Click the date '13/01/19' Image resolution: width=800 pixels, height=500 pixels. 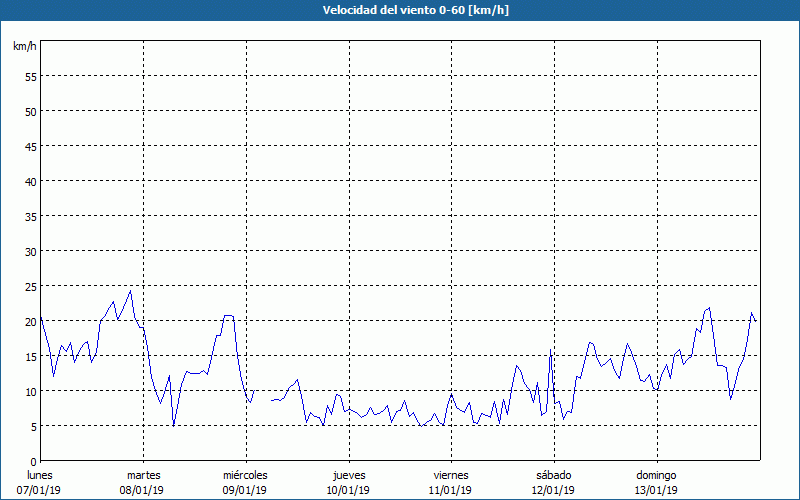coord(656,490)
